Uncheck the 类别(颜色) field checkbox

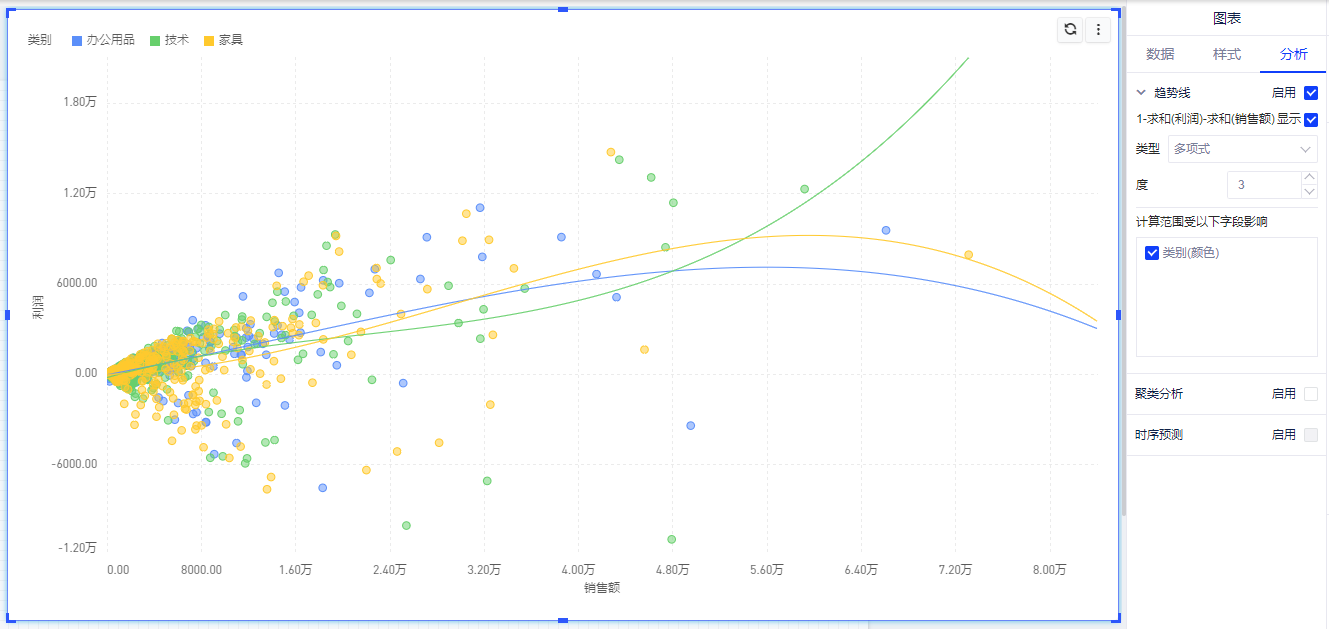1152,253
